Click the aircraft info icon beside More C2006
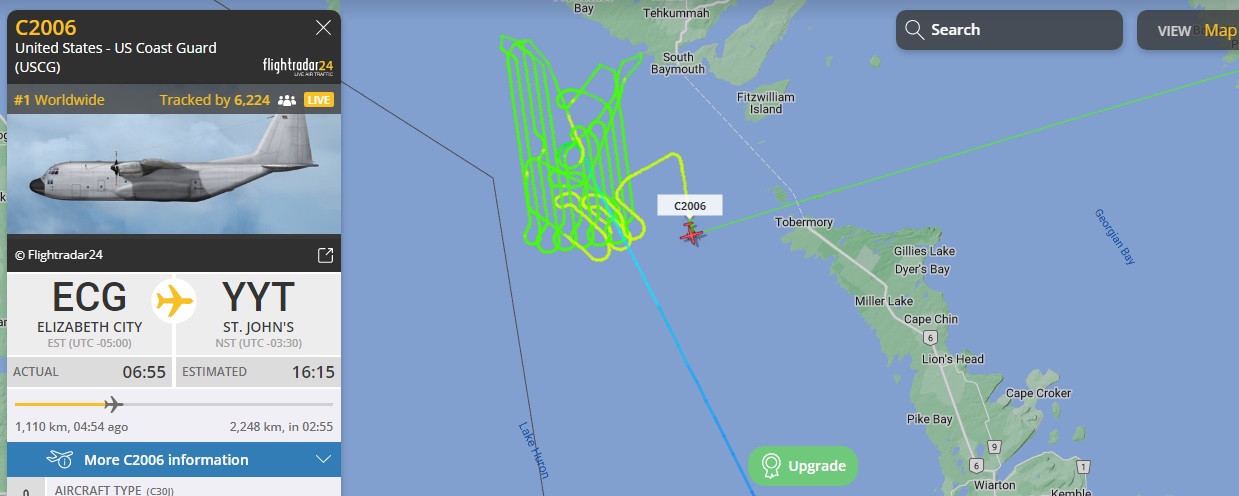The image size is (1239, 496). [x=61, y=460]
